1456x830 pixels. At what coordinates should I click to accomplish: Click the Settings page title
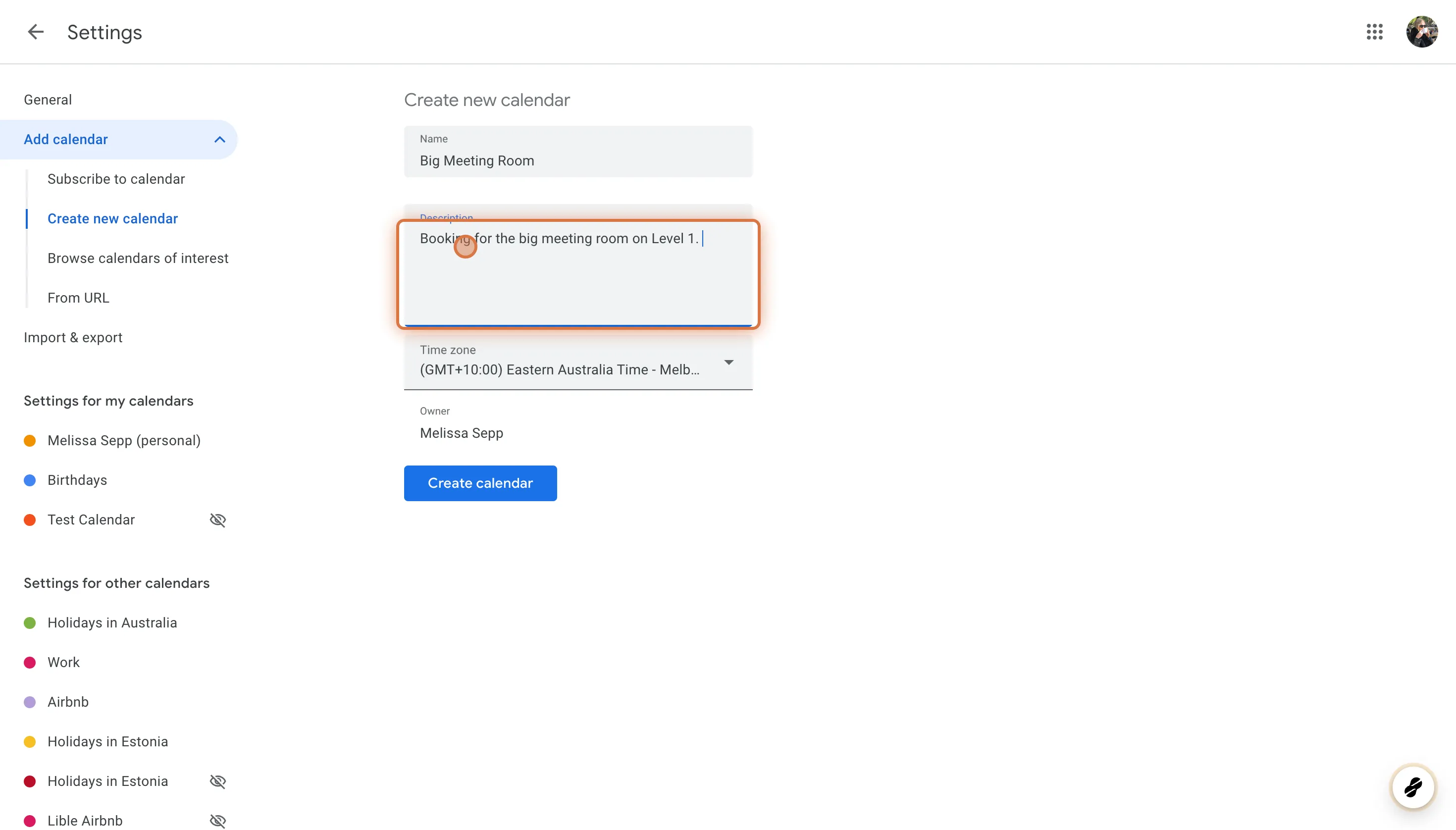(104, 33)
